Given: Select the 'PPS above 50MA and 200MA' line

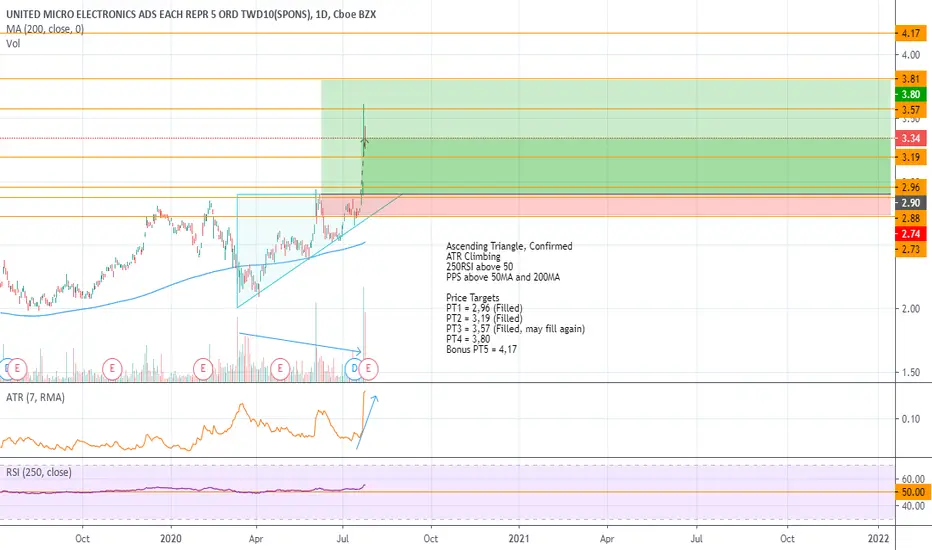Looking at the screenshot, I should click(503, 277).
